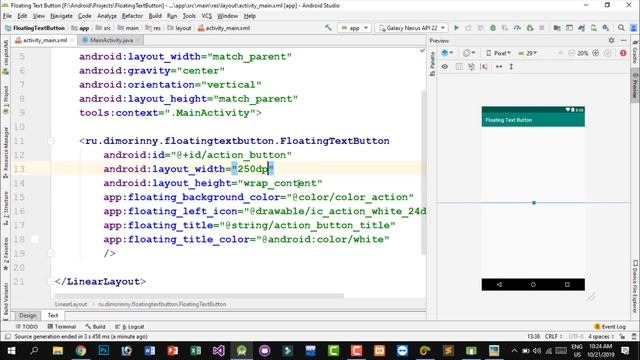Image resolution: width=640 pixels, height=360 pixels.
Task: Open Photoshop from Windows taskbar
Action: coord(104,351)
